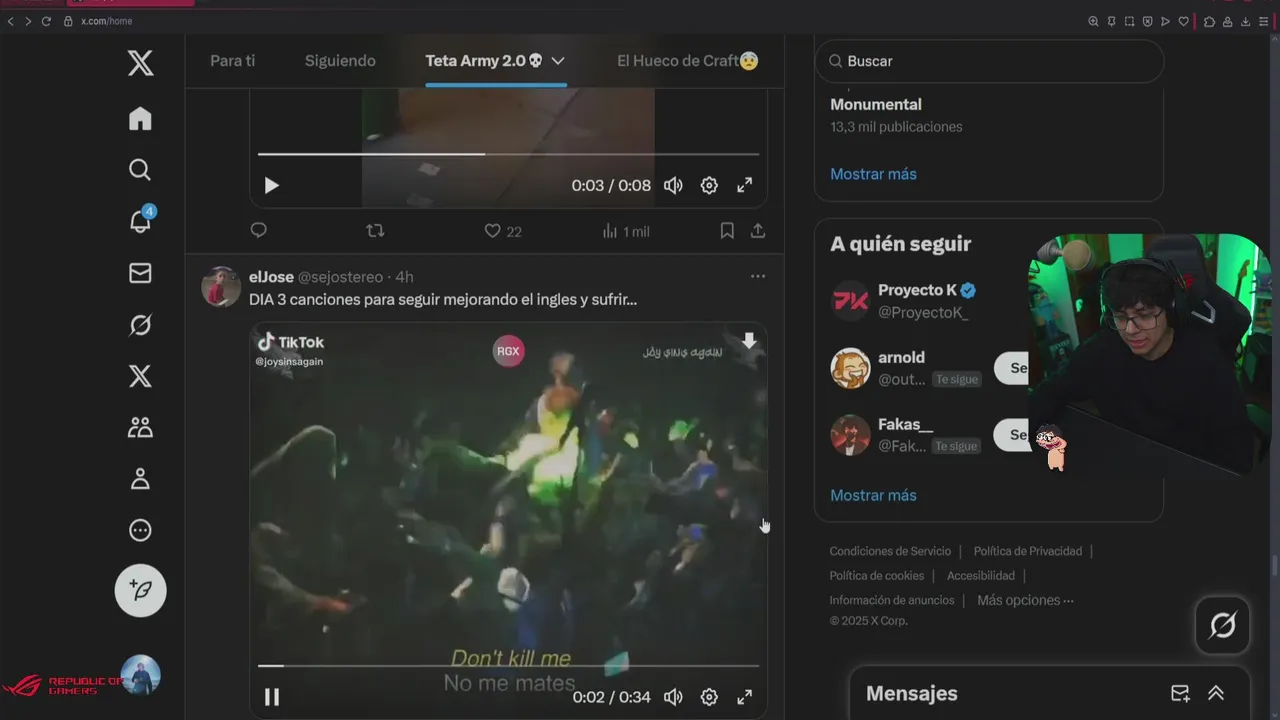Open @sejostereo handle link
Screen dimensions: 1280x720
(341, 277)
